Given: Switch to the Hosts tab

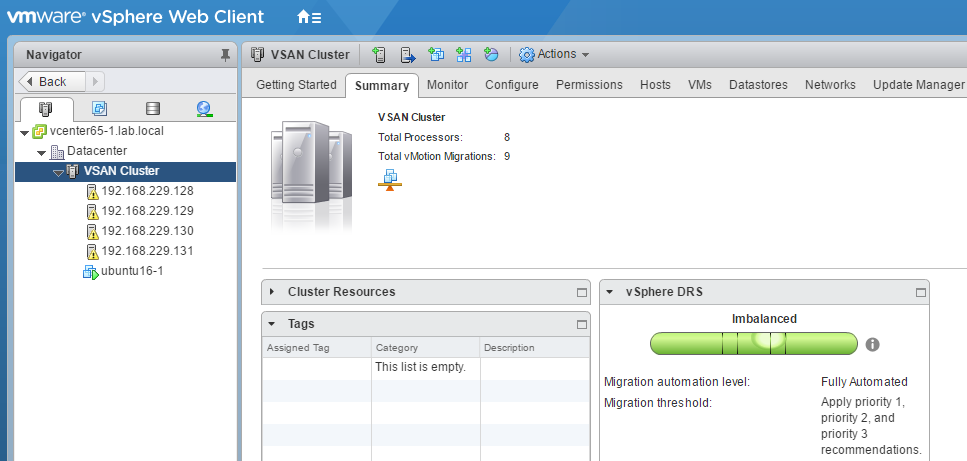Looking at the screenshot, I should [655, 85].
